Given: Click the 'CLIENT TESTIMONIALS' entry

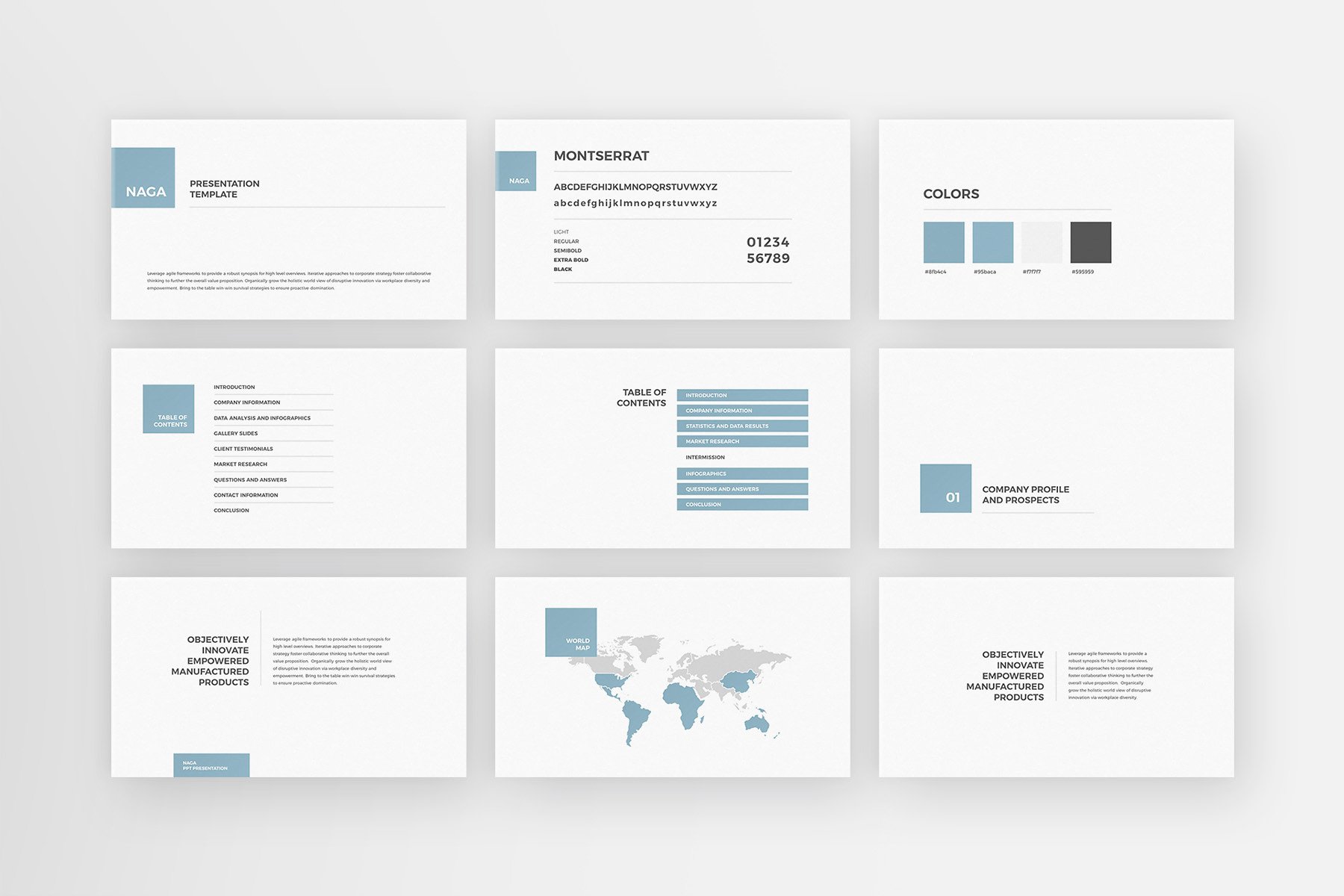Looking at the screenshot, I should tap(243, 449).
